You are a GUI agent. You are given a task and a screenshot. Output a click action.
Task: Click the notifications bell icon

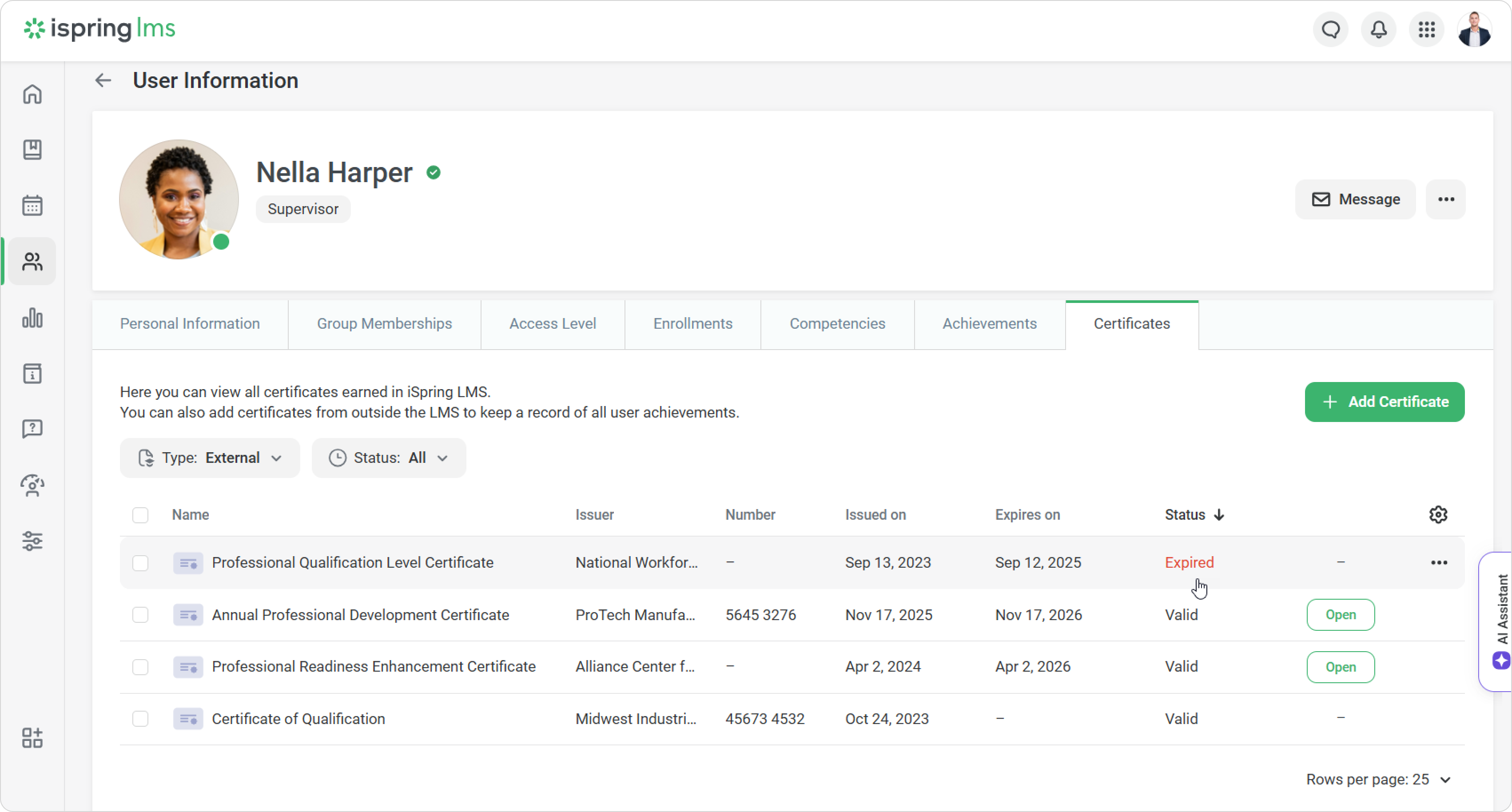pyautogui.click(x=1378, y=29)
